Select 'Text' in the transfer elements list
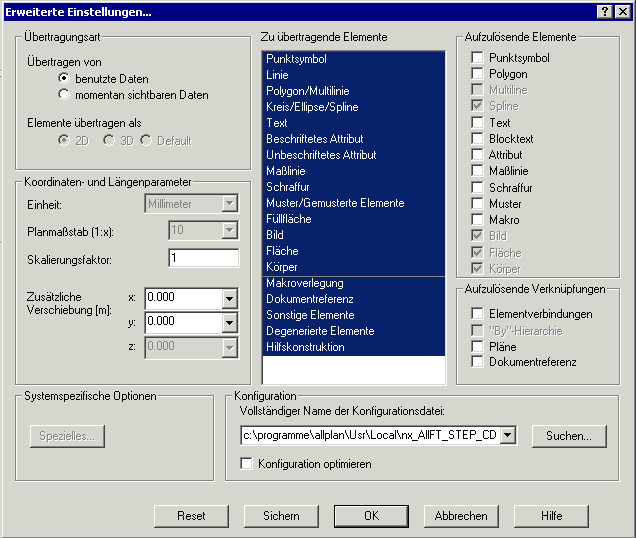The height and width of the screenshot is (538, 636). click(354, 123)
